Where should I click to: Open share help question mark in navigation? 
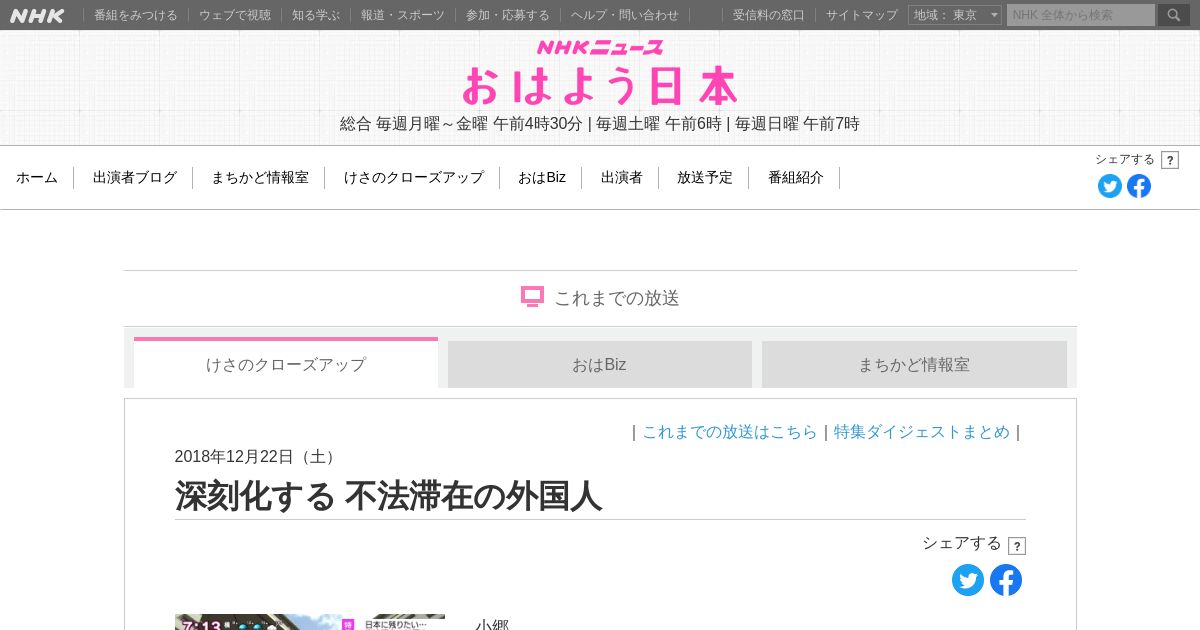pos(1170,160)
